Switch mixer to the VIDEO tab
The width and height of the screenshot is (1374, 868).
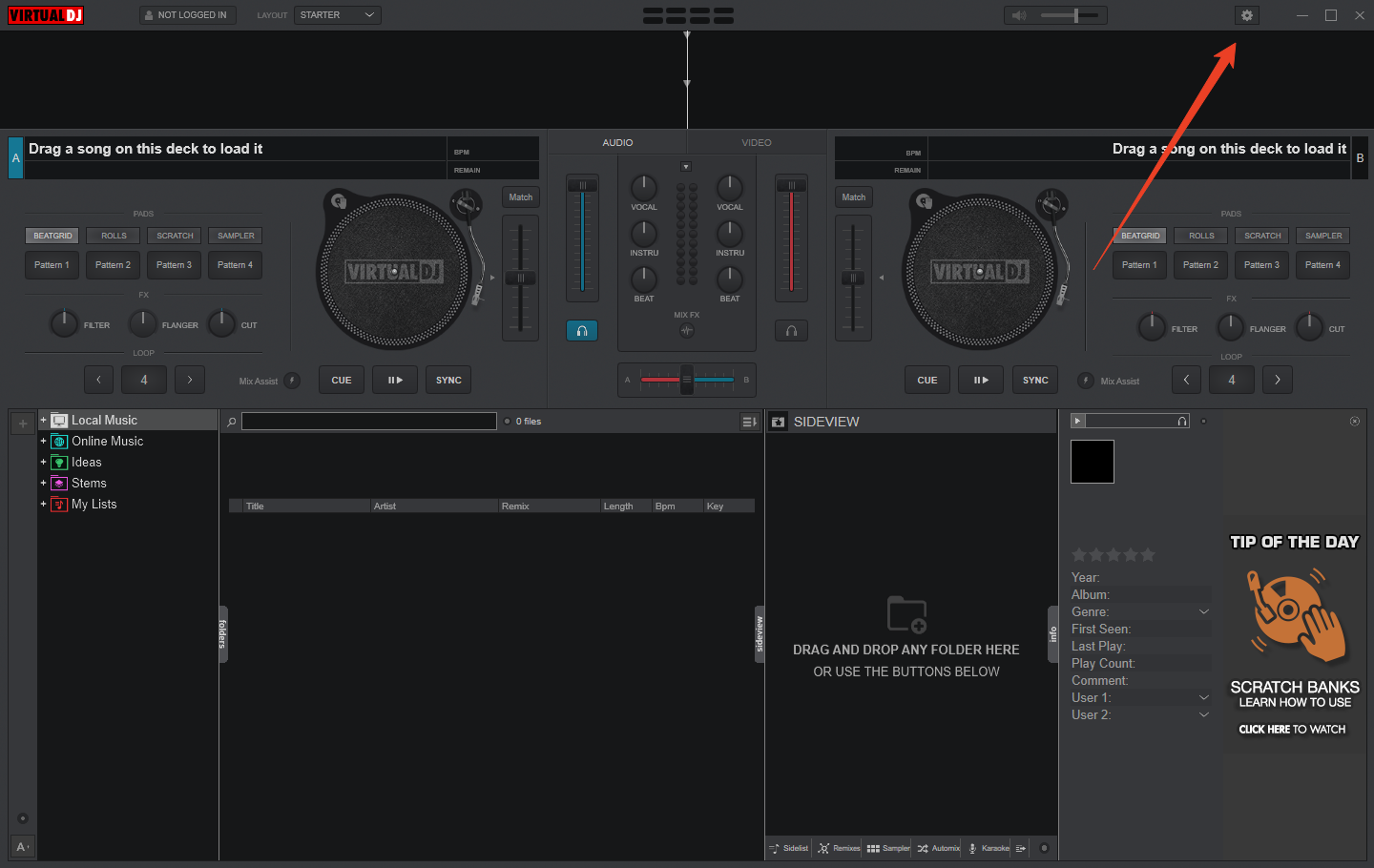pos(757,143)
